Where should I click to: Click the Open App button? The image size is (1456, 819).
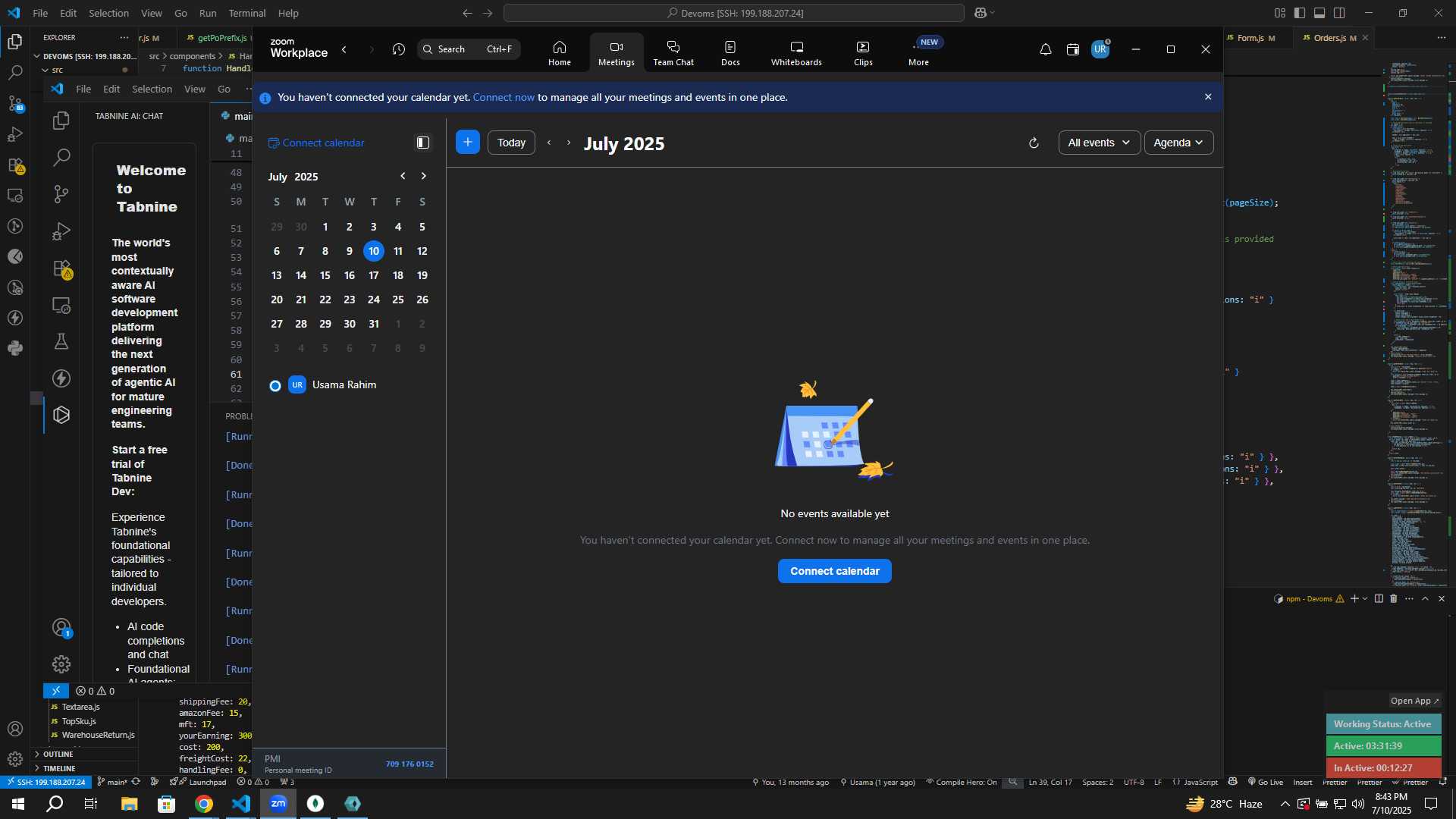point(1414,701)
